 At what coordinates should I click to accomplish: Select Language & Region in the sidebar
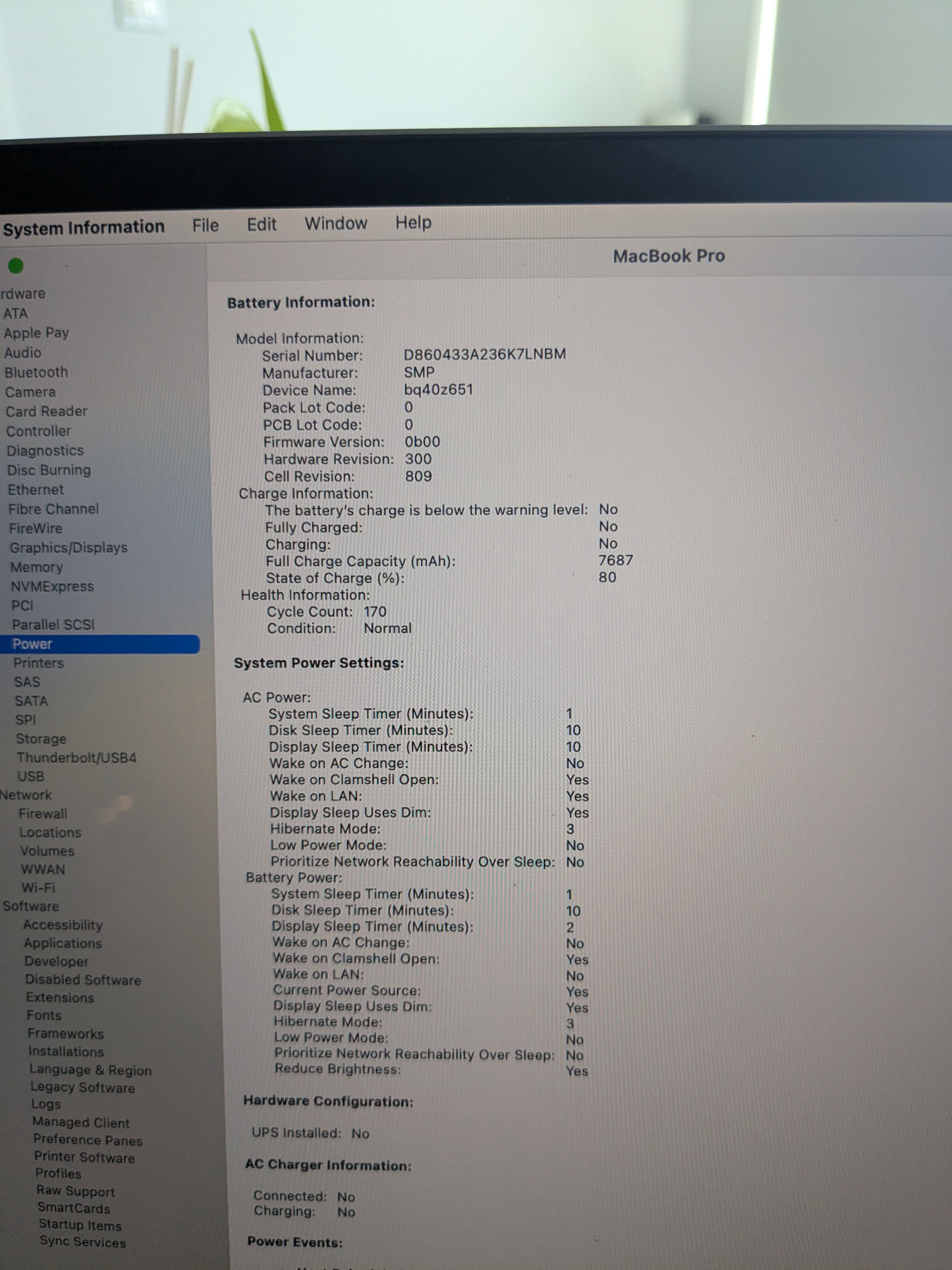tap(91, 1070)
